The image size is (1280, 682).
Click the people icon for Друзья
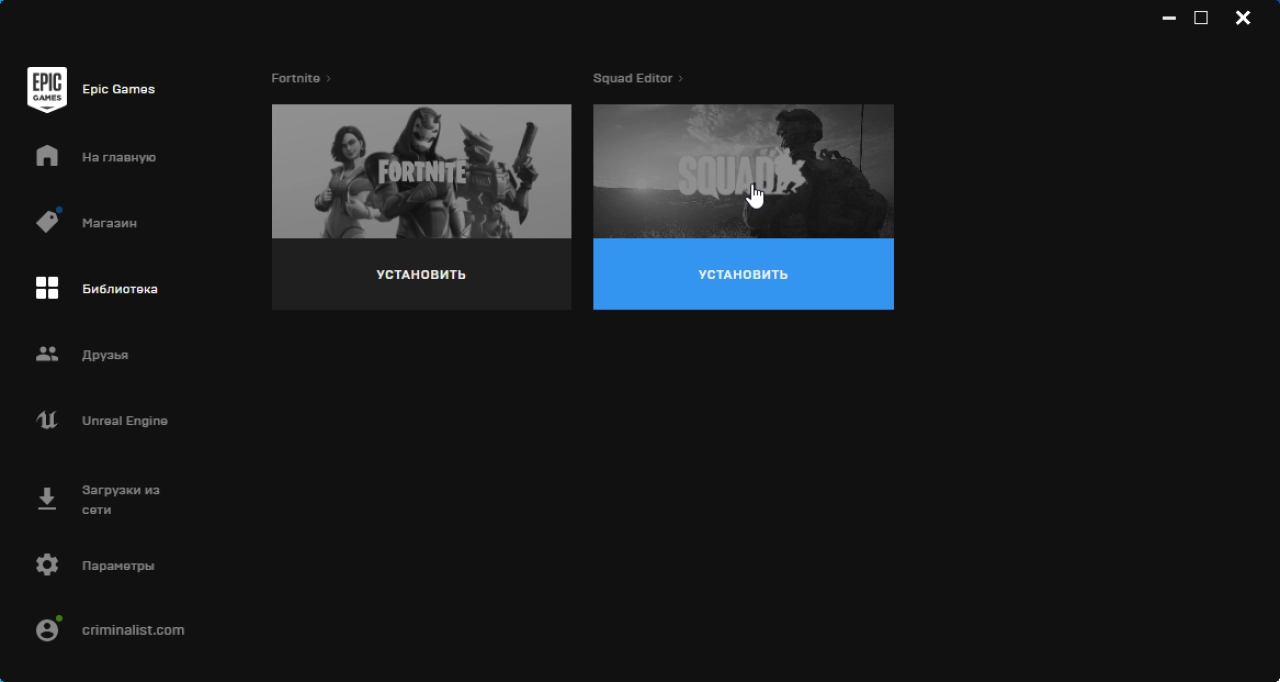click(x=47, y=354)
